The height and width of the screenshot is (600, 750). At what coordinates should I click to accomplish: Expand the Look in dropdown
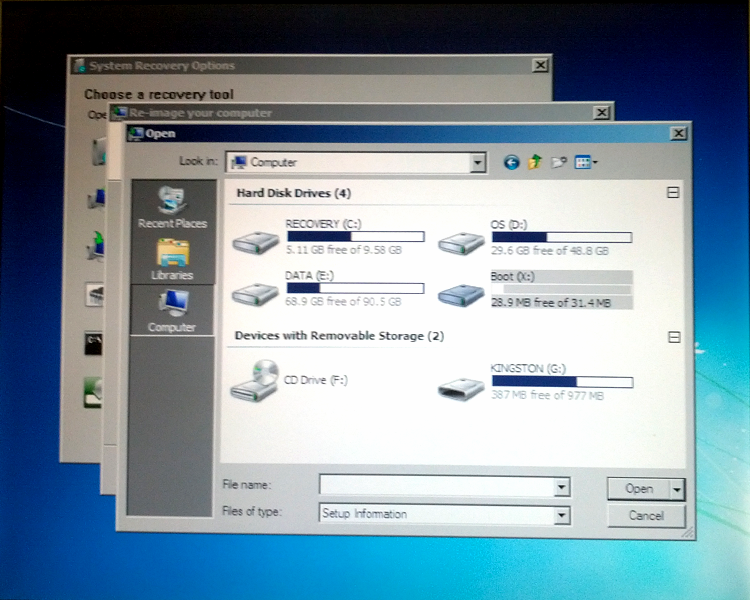[x=477, y=162]
